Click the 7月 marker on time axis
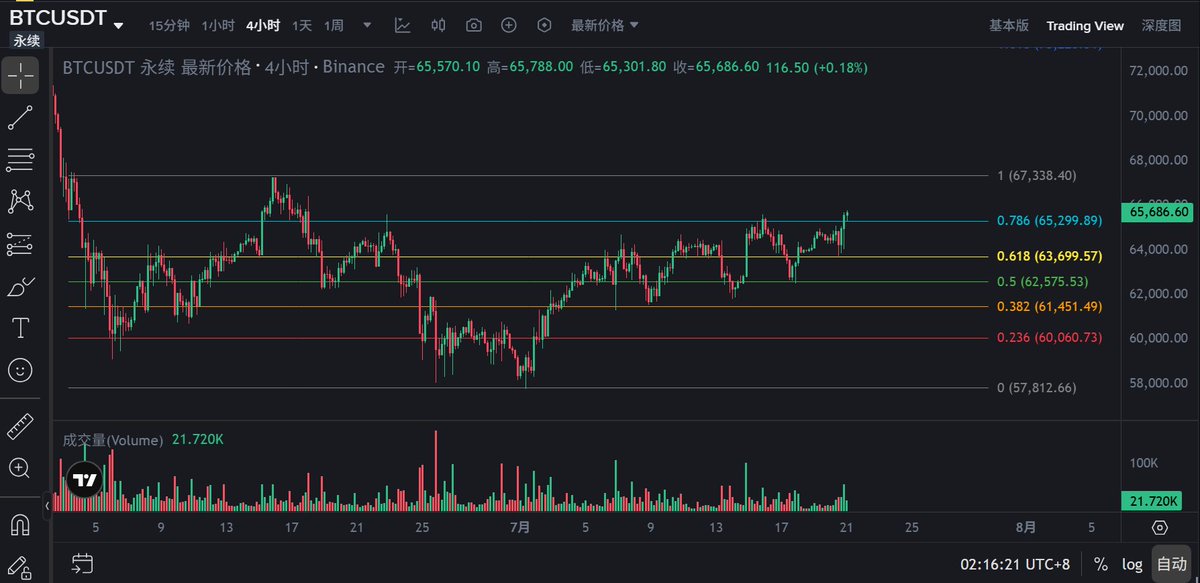The image size is (1200, 583). (x=520, y=527)
